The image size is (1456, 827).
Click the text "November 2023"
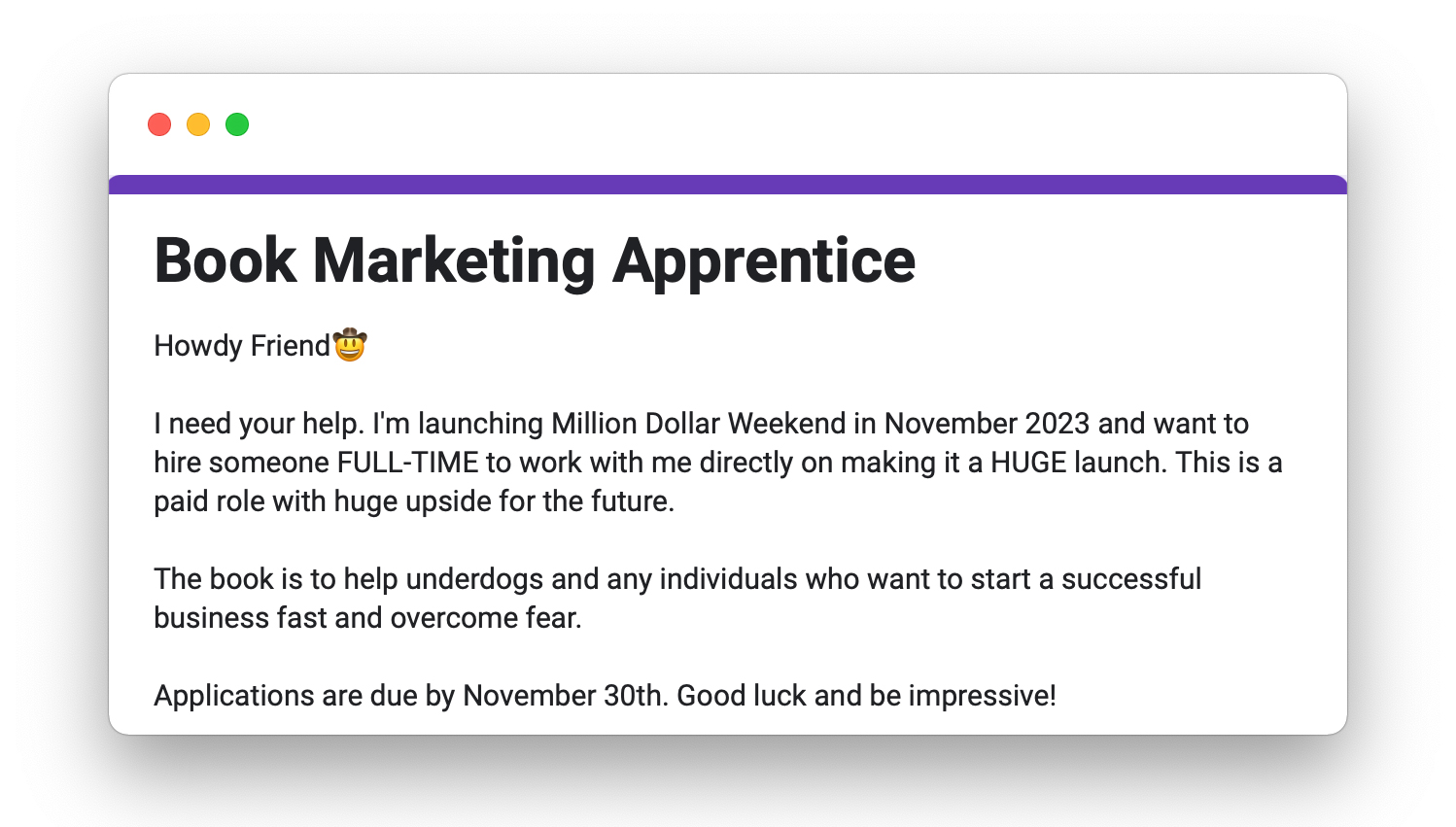[x=987, y=424]
